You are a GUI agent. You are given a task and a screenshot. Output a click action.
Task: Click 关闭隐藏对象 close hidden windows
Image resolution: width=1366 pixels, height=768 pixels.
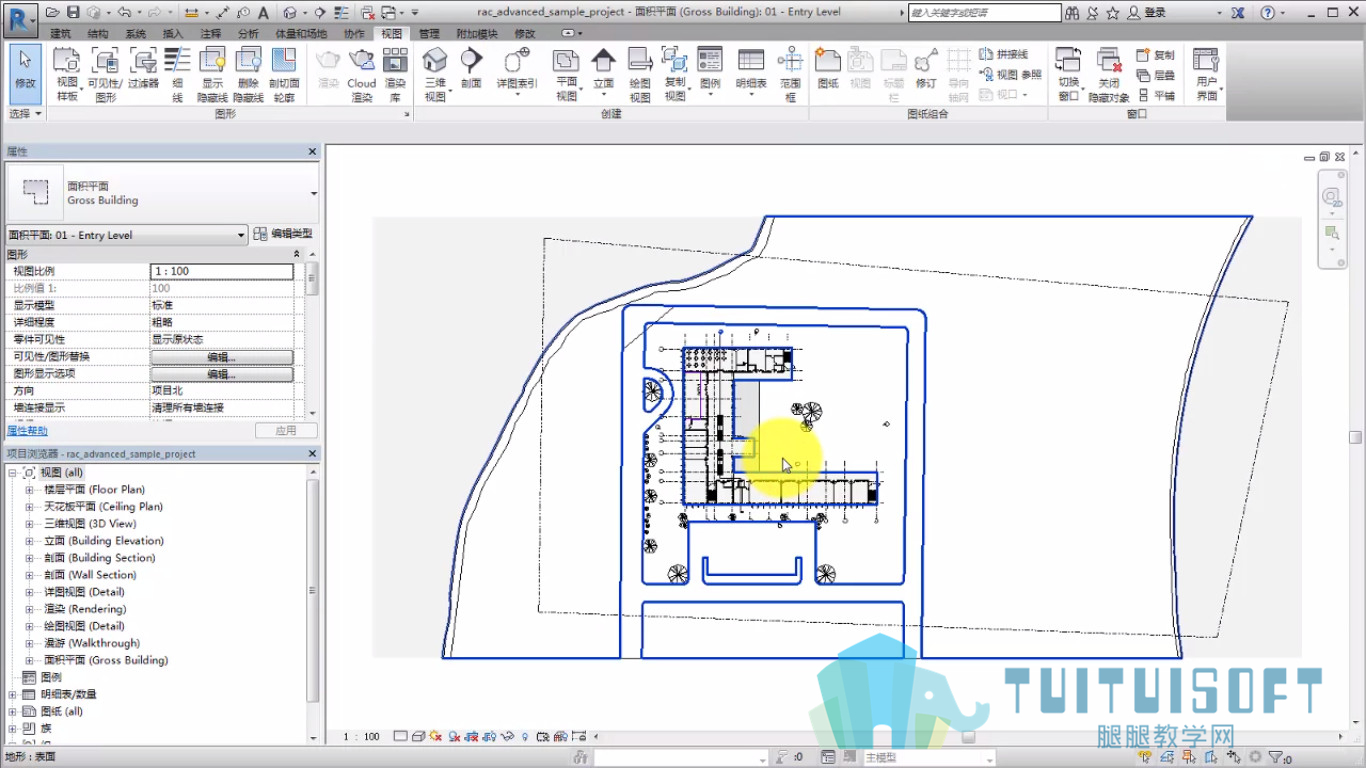(x=1109, y=74)
